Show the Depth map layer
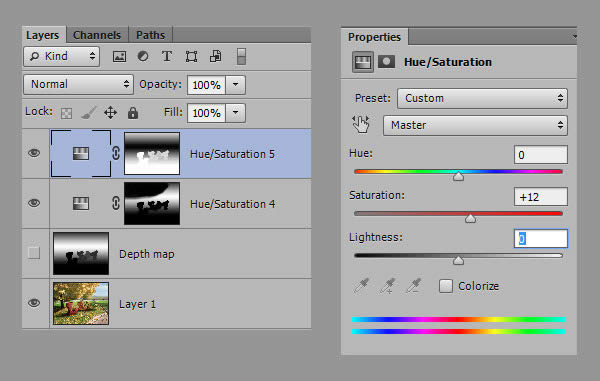600x381 pixels. click(34, 253)
